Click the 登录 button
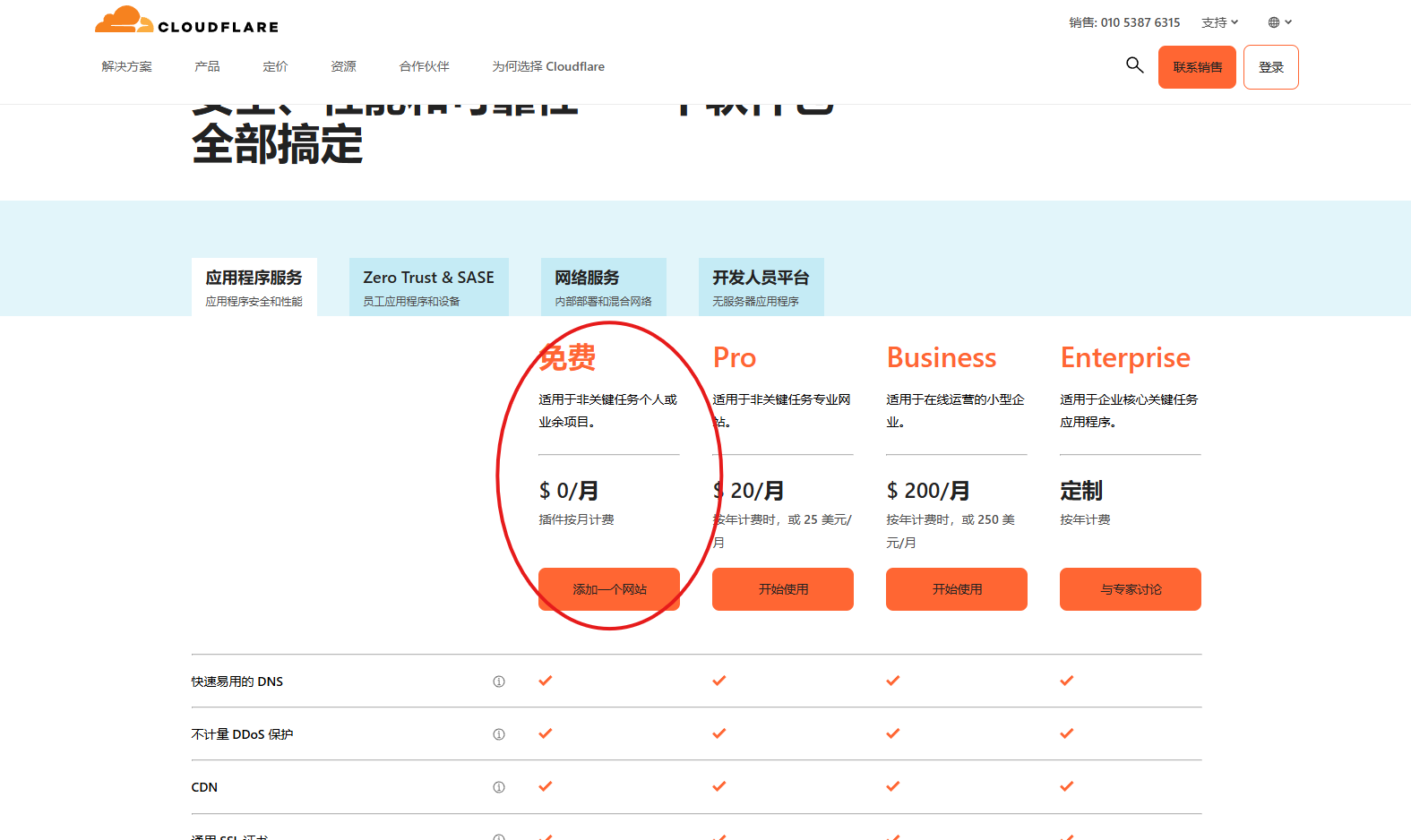The width and height of the screenshot is (1411, 840). pyautogui.click(x=1270, y=67)
